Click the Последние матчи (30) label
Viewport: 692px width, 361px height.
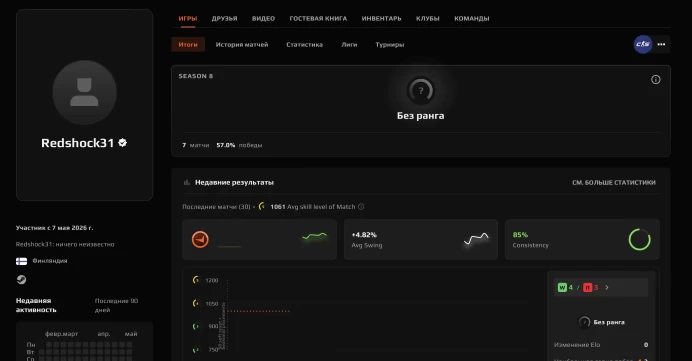[216, 207]
